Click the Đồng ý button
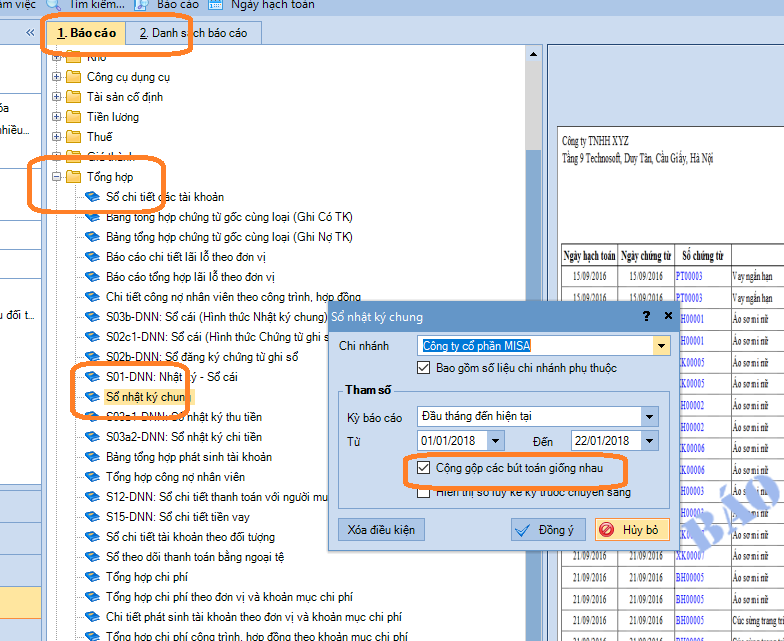 coord(548,529)
